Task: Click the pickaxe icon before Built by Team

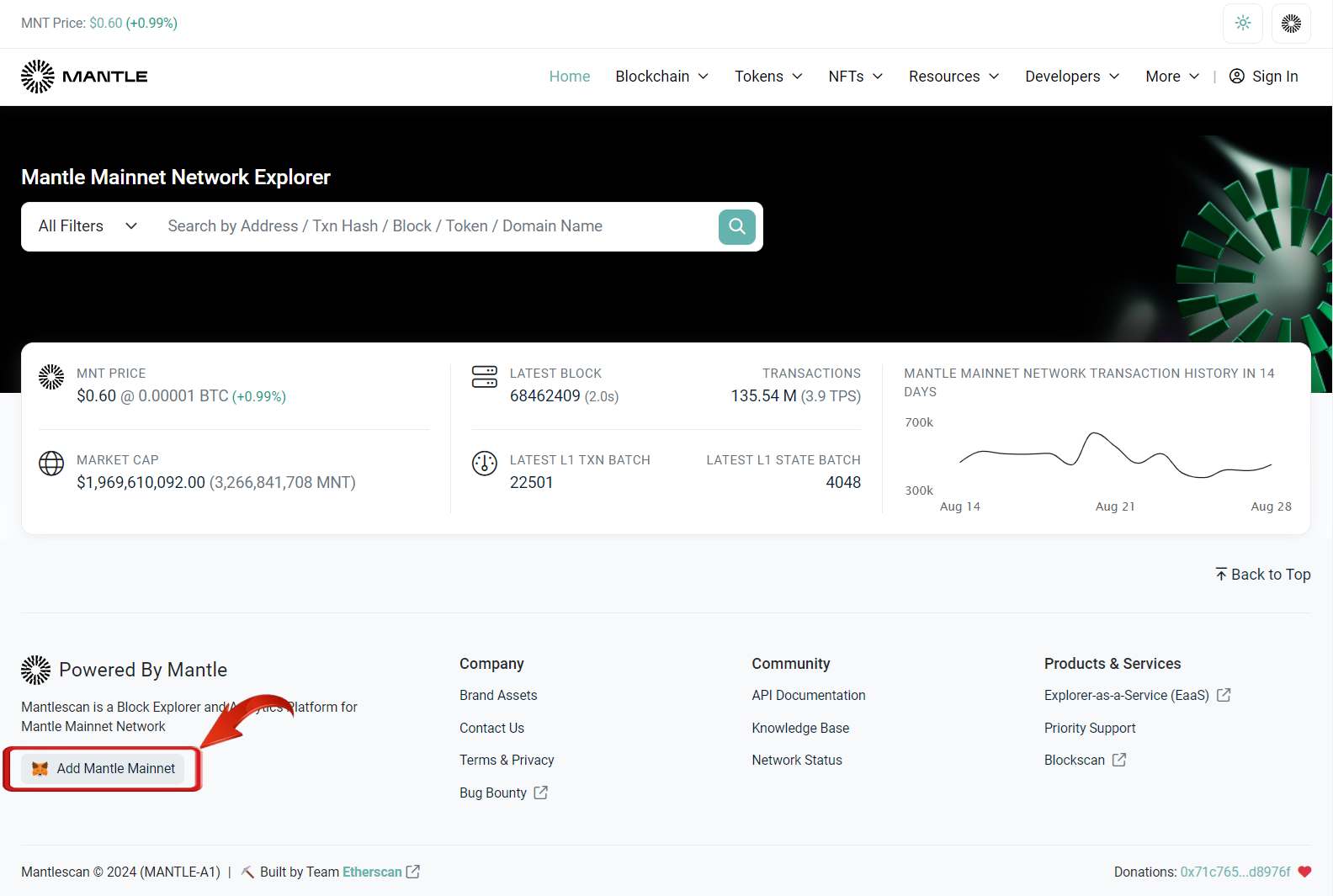Action: click(x=247, y=872)
